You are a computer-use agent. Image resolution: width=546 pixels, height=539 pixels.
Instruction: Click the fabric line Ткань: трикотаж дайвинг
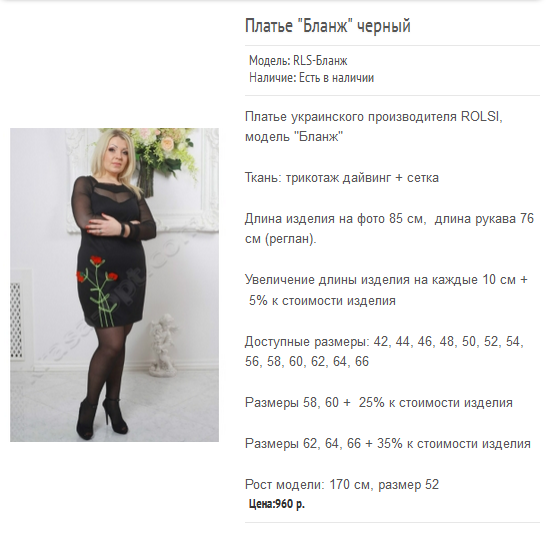tap(342, 178)
